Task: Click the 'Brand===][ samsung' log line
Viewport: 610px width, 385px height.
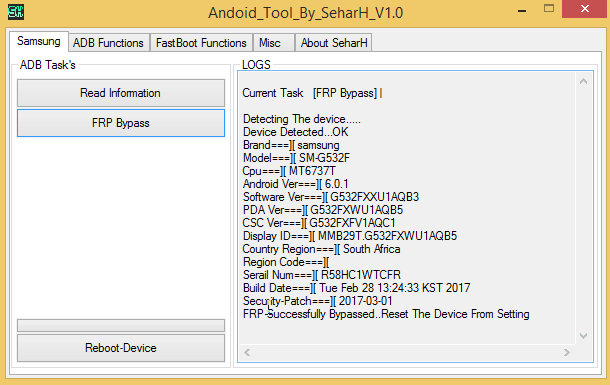Action: [x=291, y=145]
